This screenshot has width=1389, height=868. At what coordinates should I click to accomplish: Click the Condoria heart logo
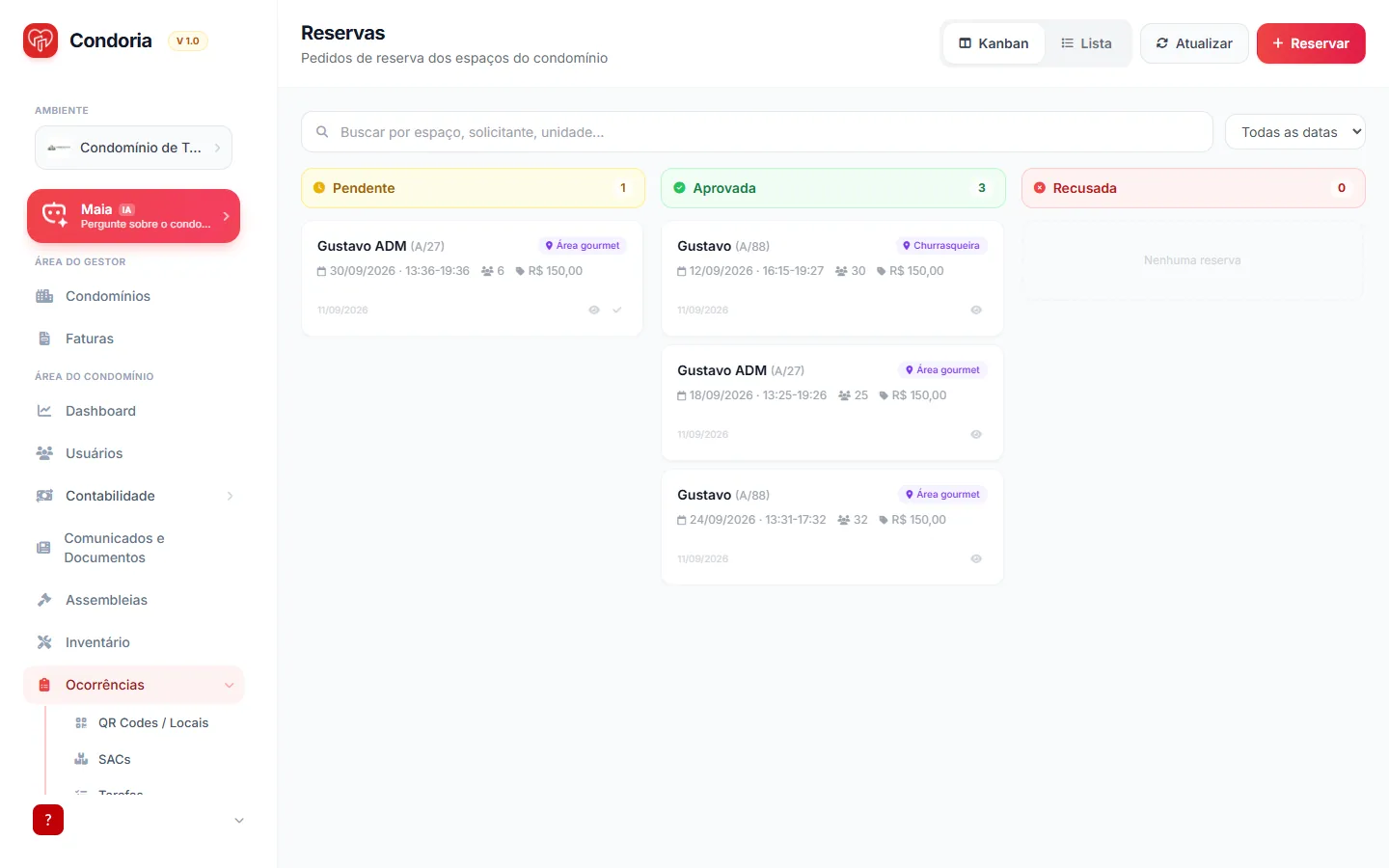[41, 41]
